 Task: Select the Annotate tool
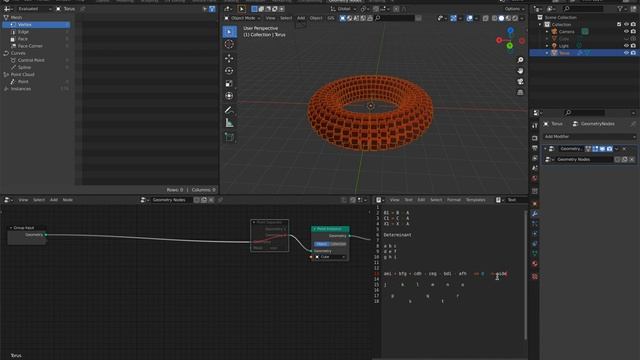(229, 110)
